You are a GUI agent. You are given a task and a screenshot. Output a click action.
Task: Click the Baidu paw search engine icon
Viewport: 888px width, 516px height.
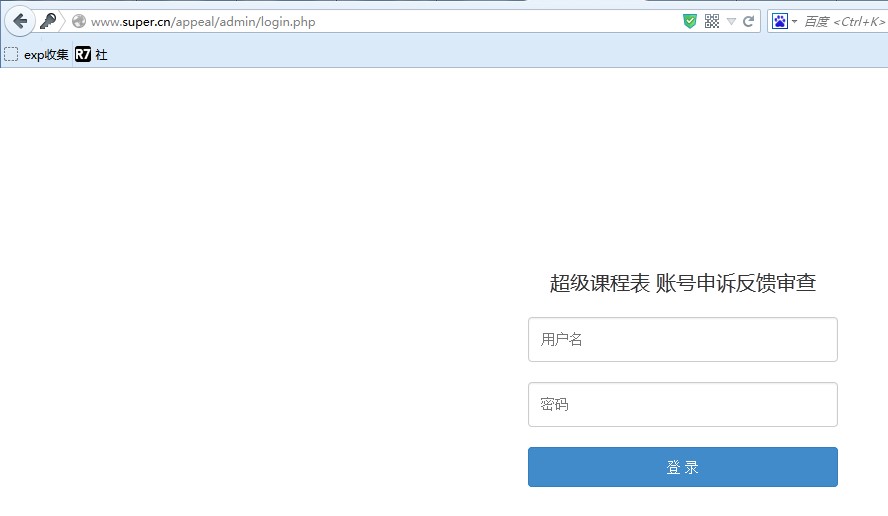tap(780, 22)
